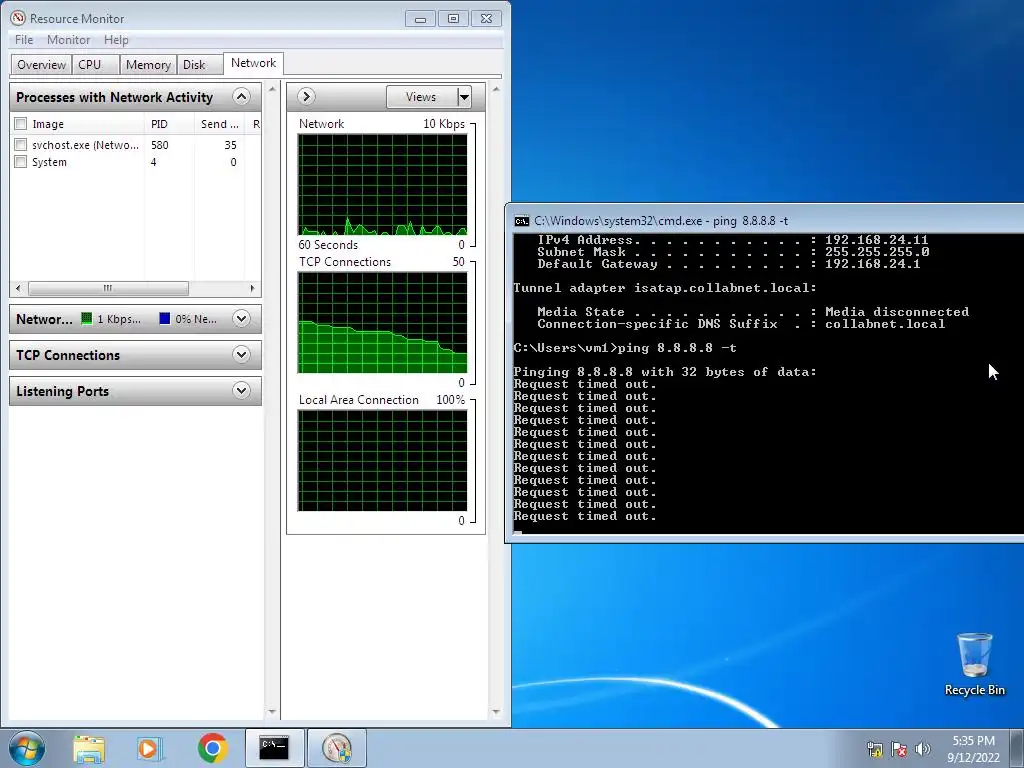
Task: Check the System process checkbox
Action: (21, 162)
